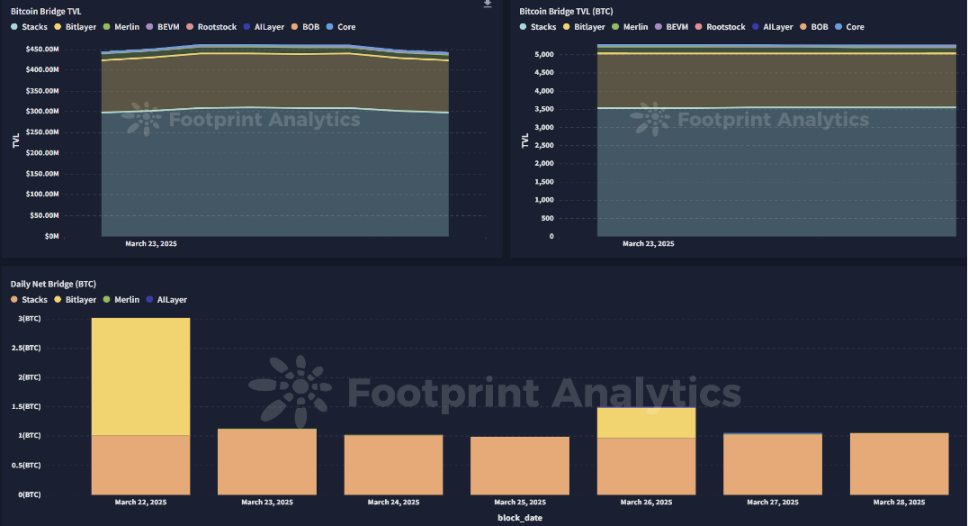968x526 pixels.
Task: Click the yellow Bitlayer segment on March 26 bar
Action: [x=646, y=422]
